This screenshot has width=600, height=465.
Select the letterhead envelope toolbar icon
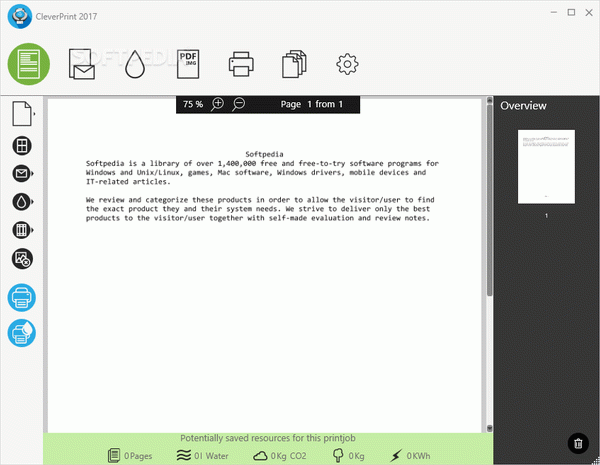82,64
